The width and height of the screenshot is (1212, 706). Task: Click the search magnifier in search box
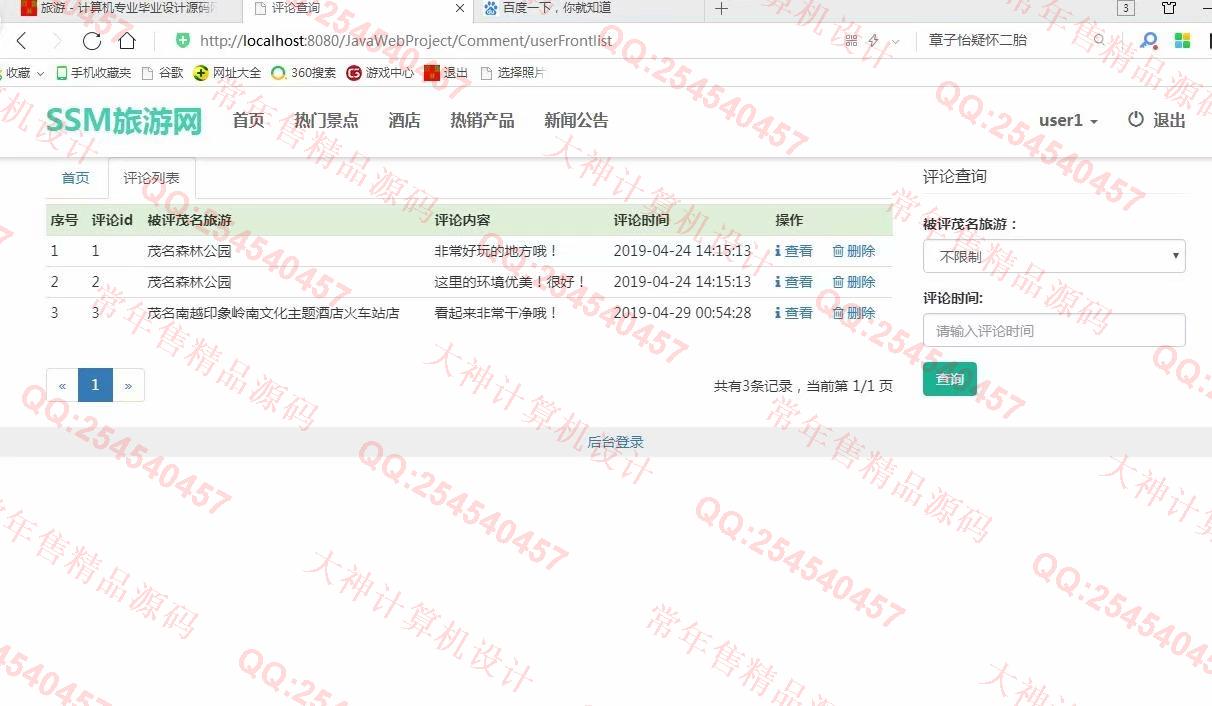pyautogui.click(x=1099, y=40)
